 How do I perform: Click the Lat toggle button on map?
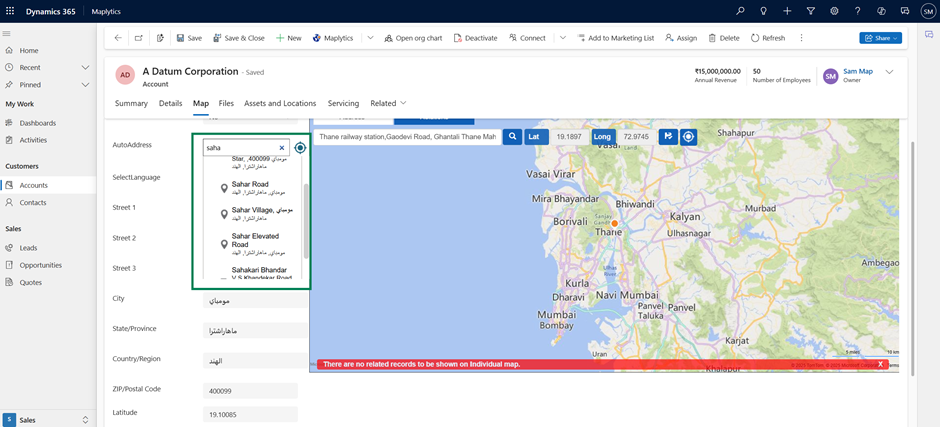[536, 136]
